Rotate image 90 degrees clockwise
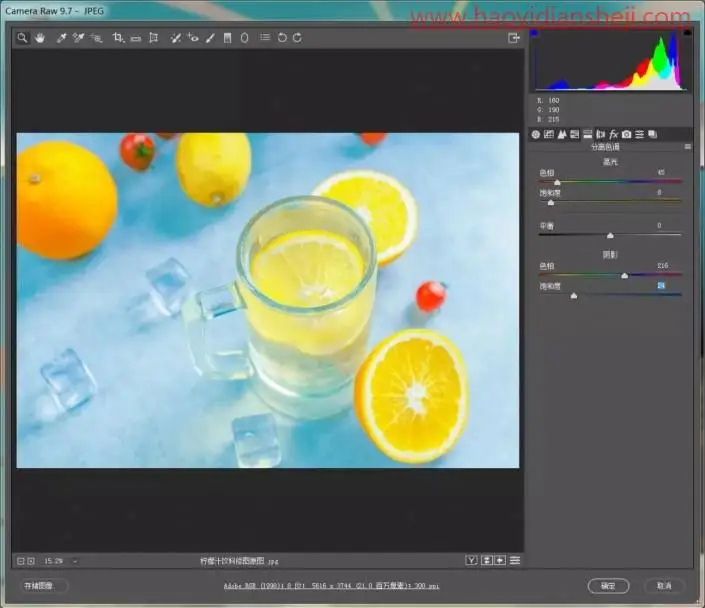 (297, 38)
